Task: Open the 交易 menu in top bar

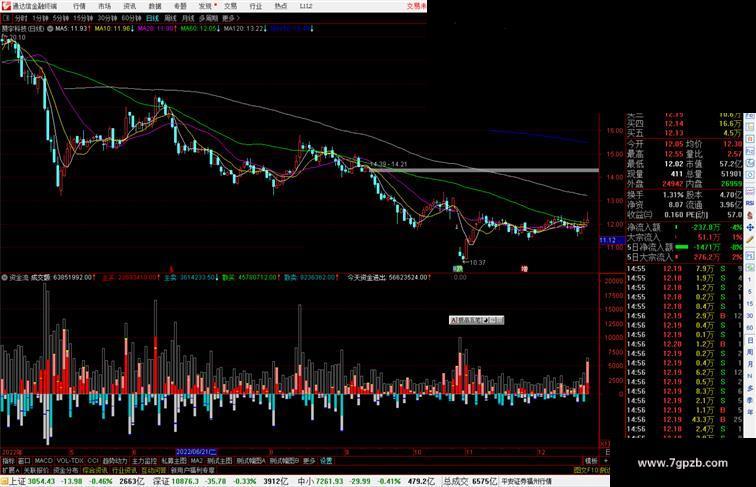Action: [230, 6]
